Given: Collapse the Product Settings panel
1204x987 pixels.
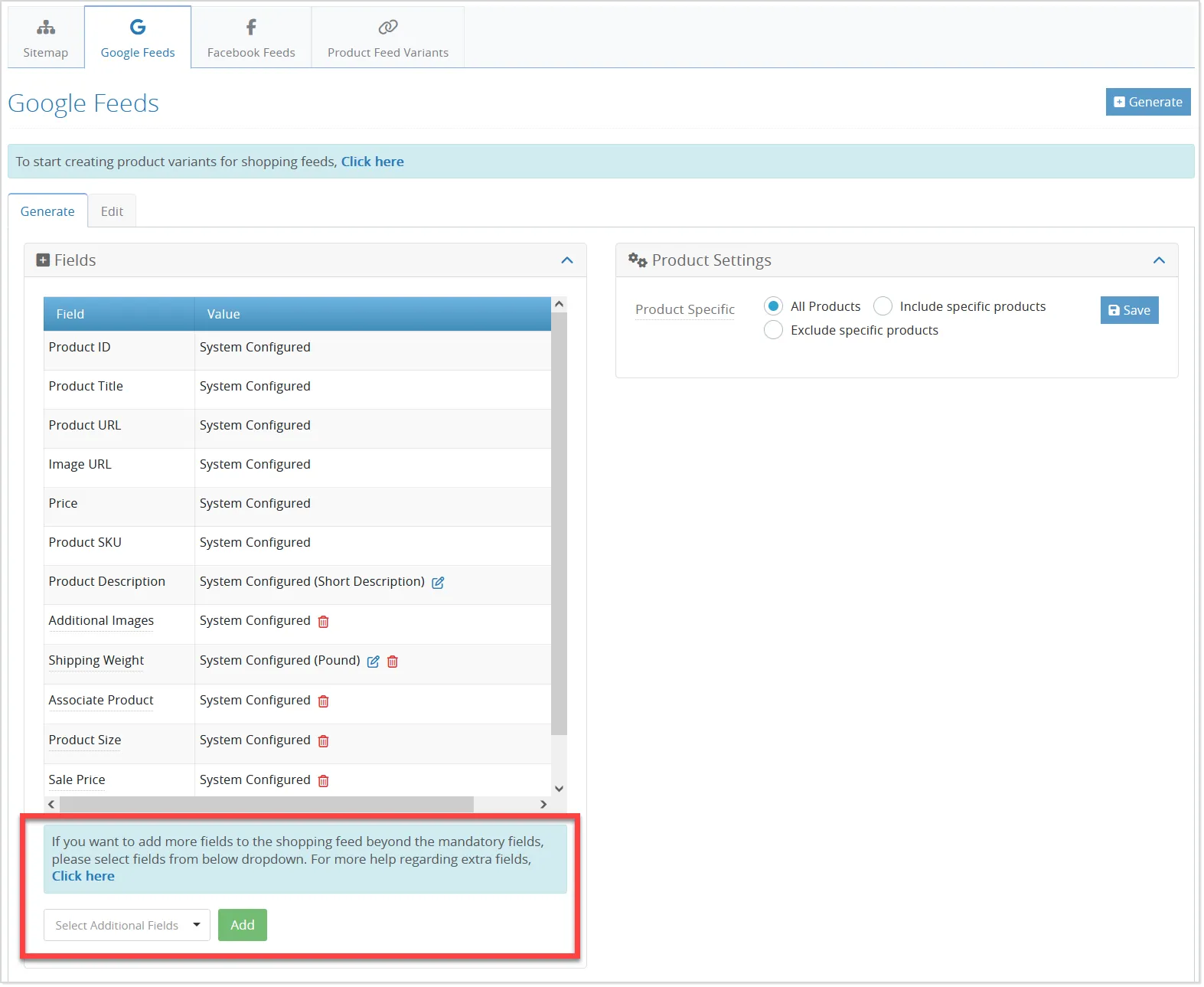Looking at the screenshot, I should click(1160, 260).
